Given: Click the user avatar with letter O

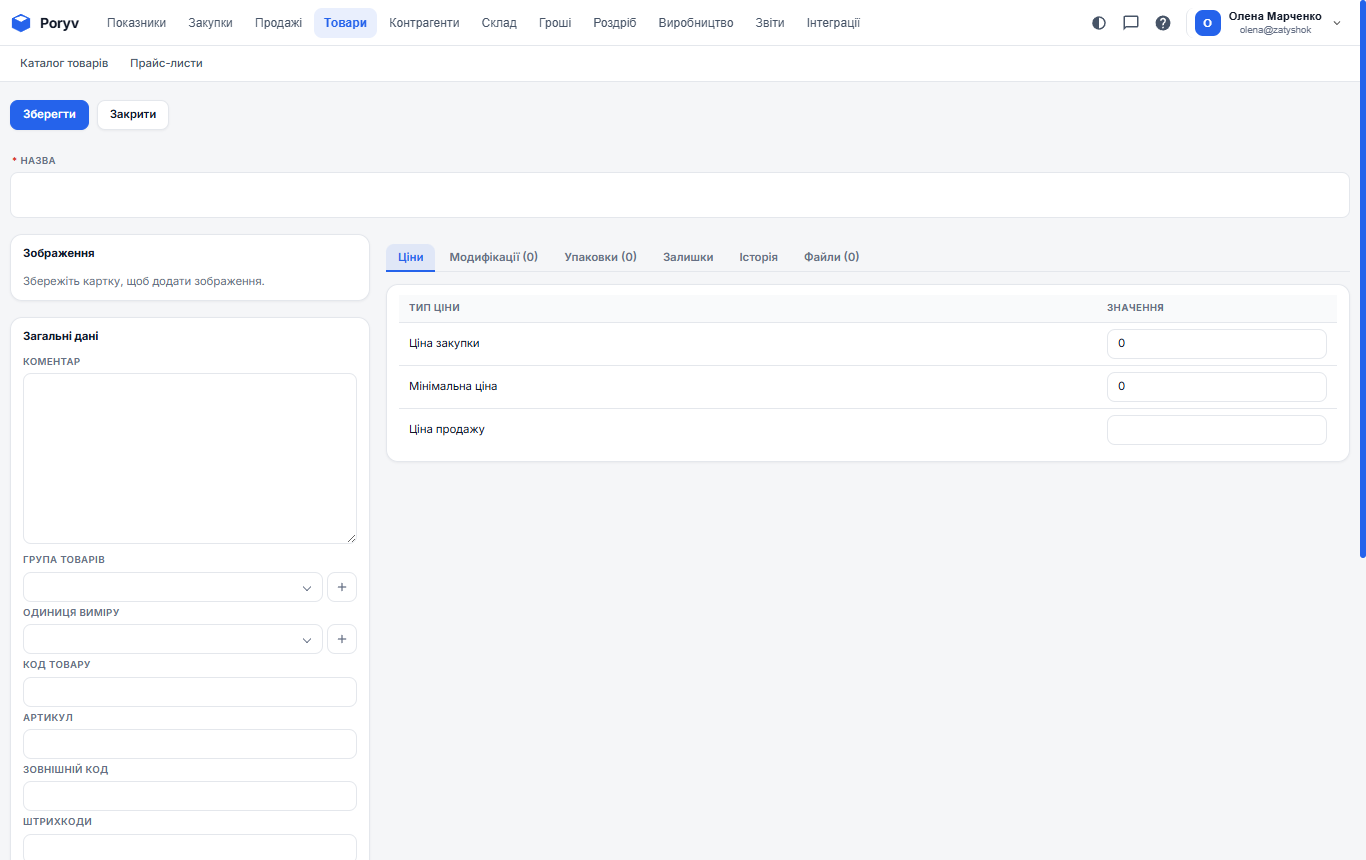Looking at the screenshot, I should tap(1208, 23).
